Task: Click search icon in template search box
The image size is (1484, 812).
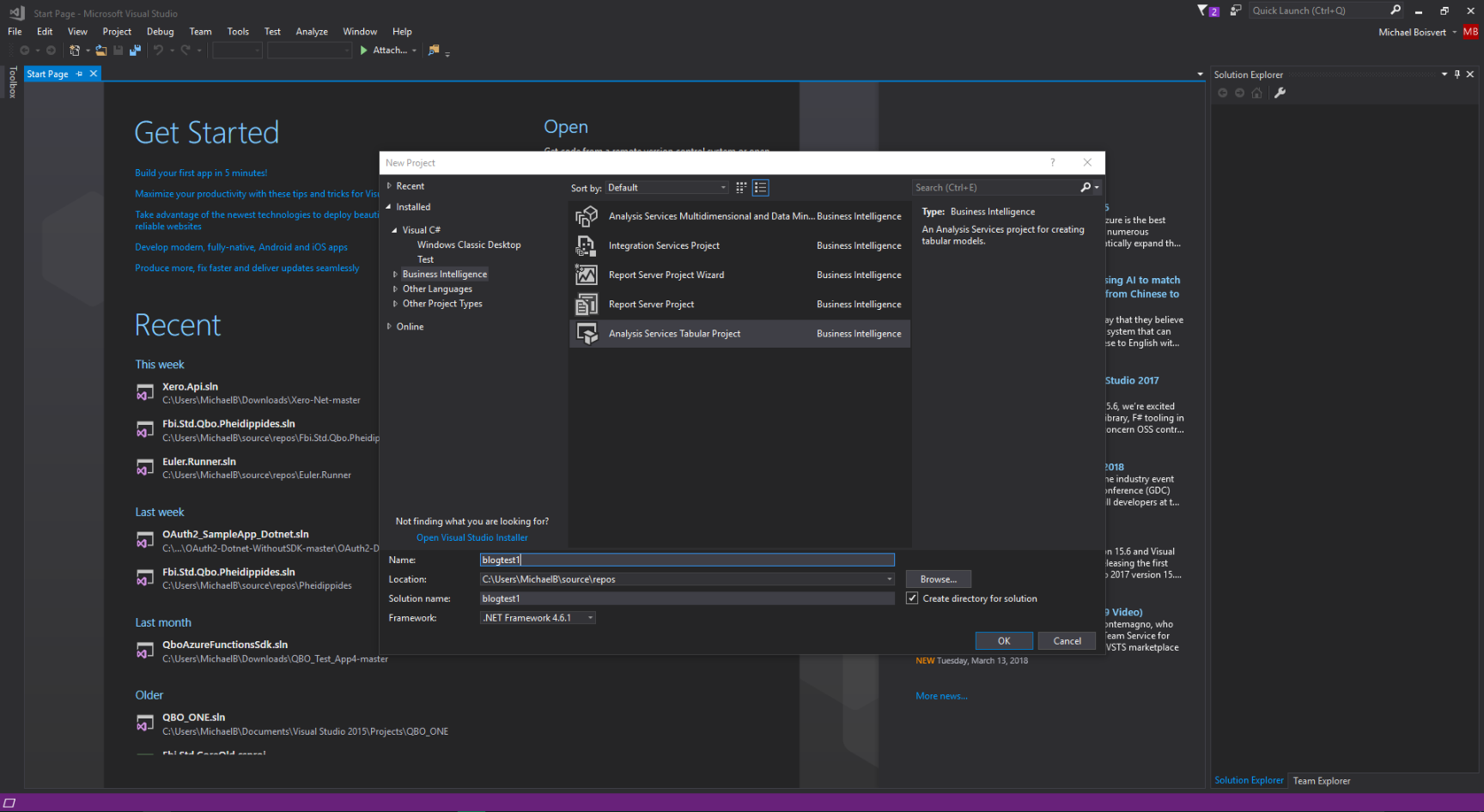Action: click(x=1086, y=187)
